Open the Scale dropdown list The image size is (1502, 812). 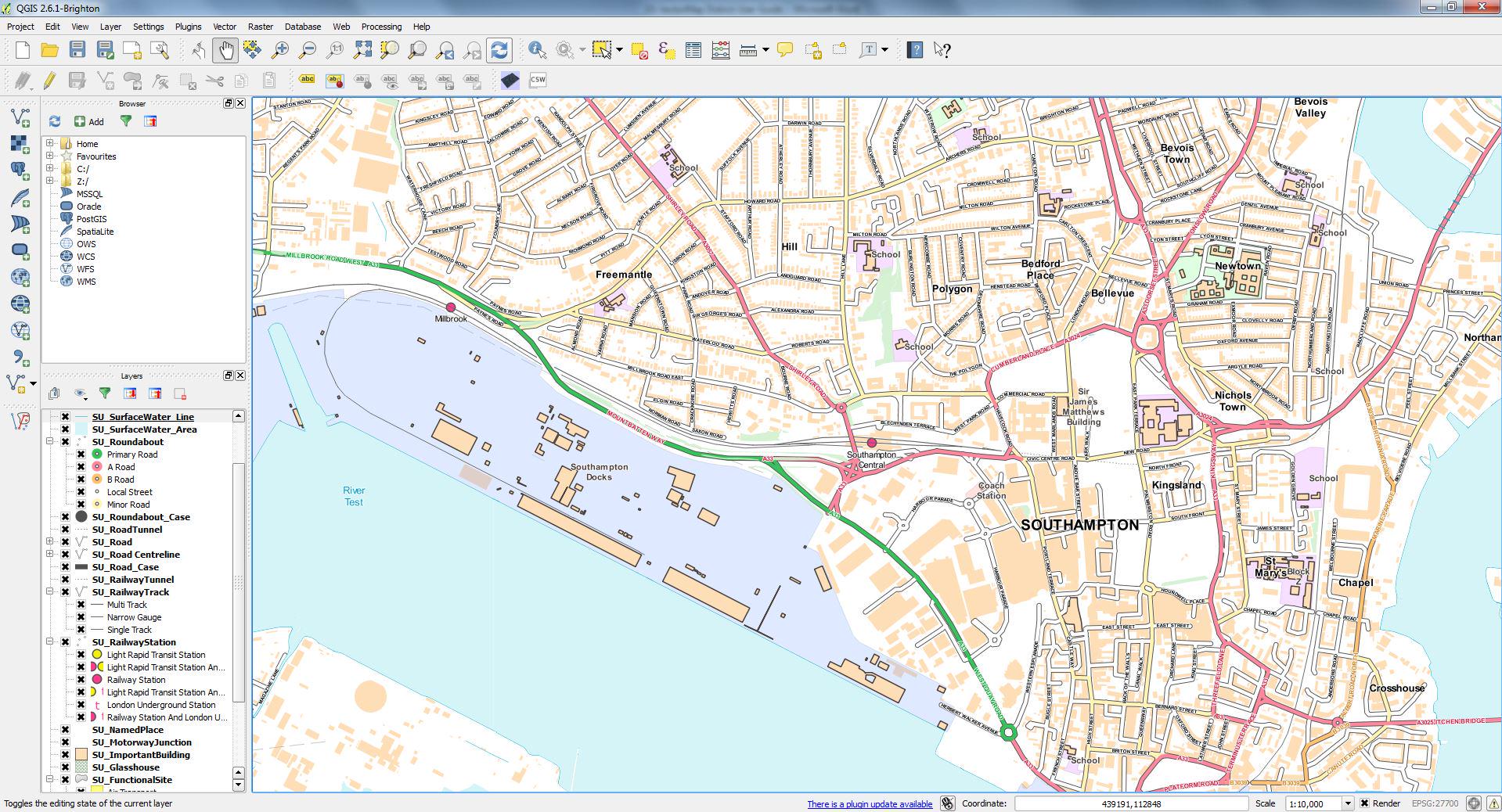tap(1348, 803)
